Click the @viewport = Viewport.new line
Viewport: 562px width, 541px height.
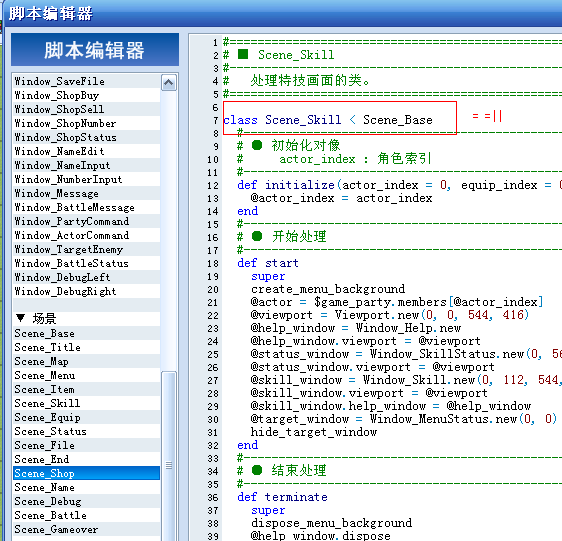click(x=390, y=315)
